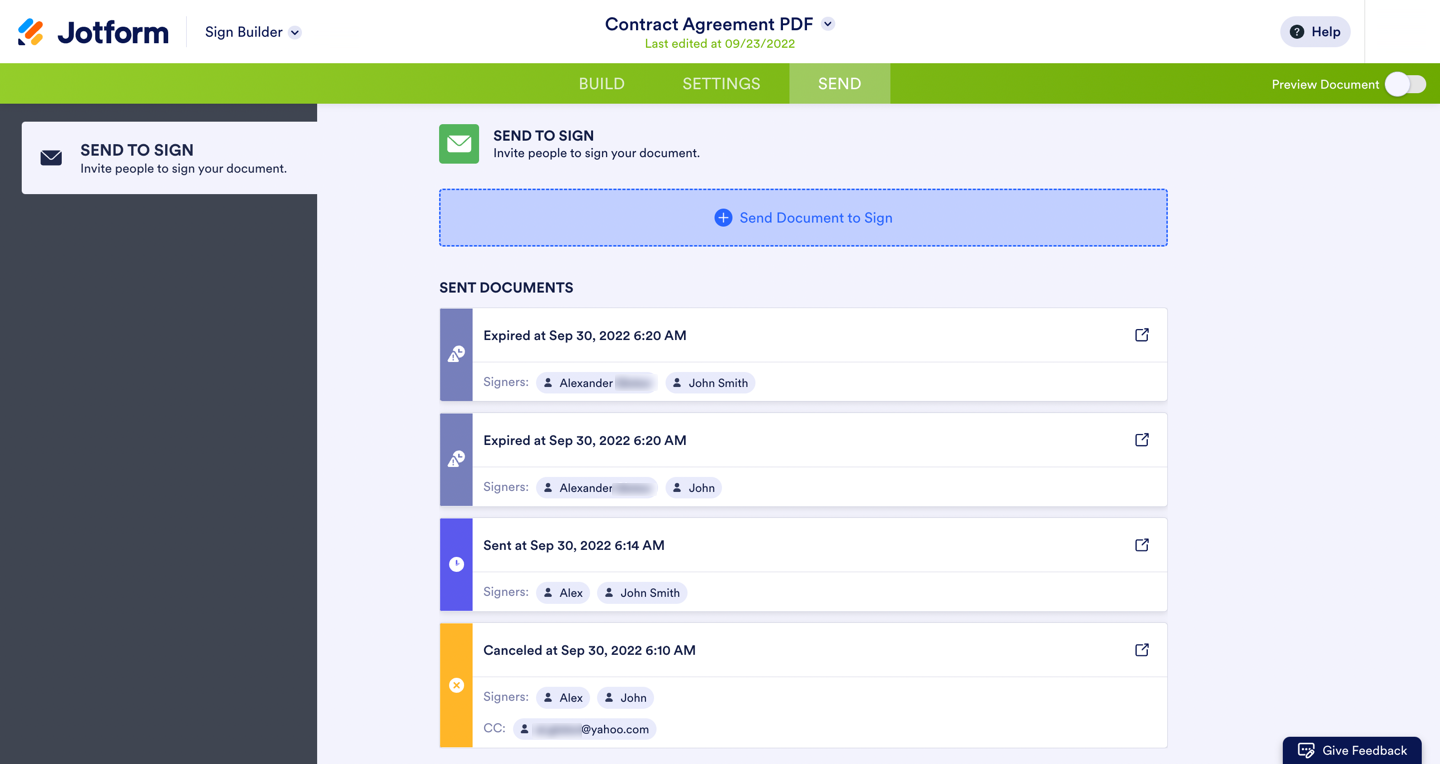Click the orange canceled status icon
The image size is (1440, 764).
[x=456, y=685]
